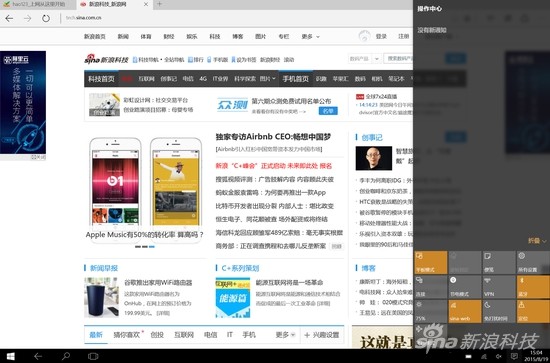This screenshot has height=363, width=550.
Task: Turn off 平板模式 tablet mode tile
Action: point(431,262)
